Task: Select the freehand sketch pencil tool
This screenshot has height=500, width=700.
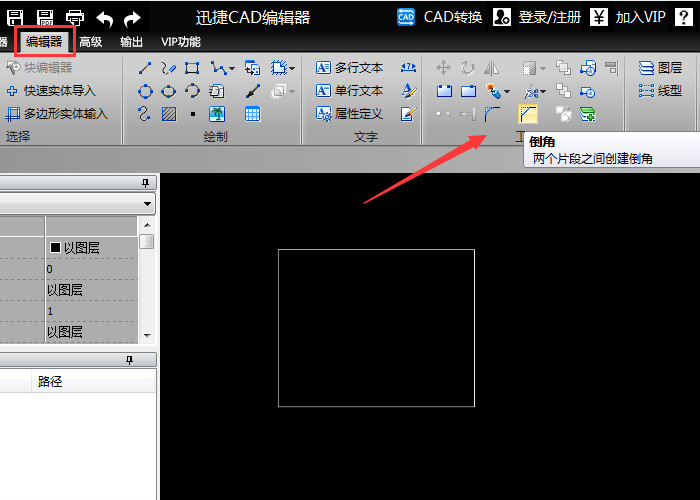Action: pyautogui.click(x=168, y=68)
